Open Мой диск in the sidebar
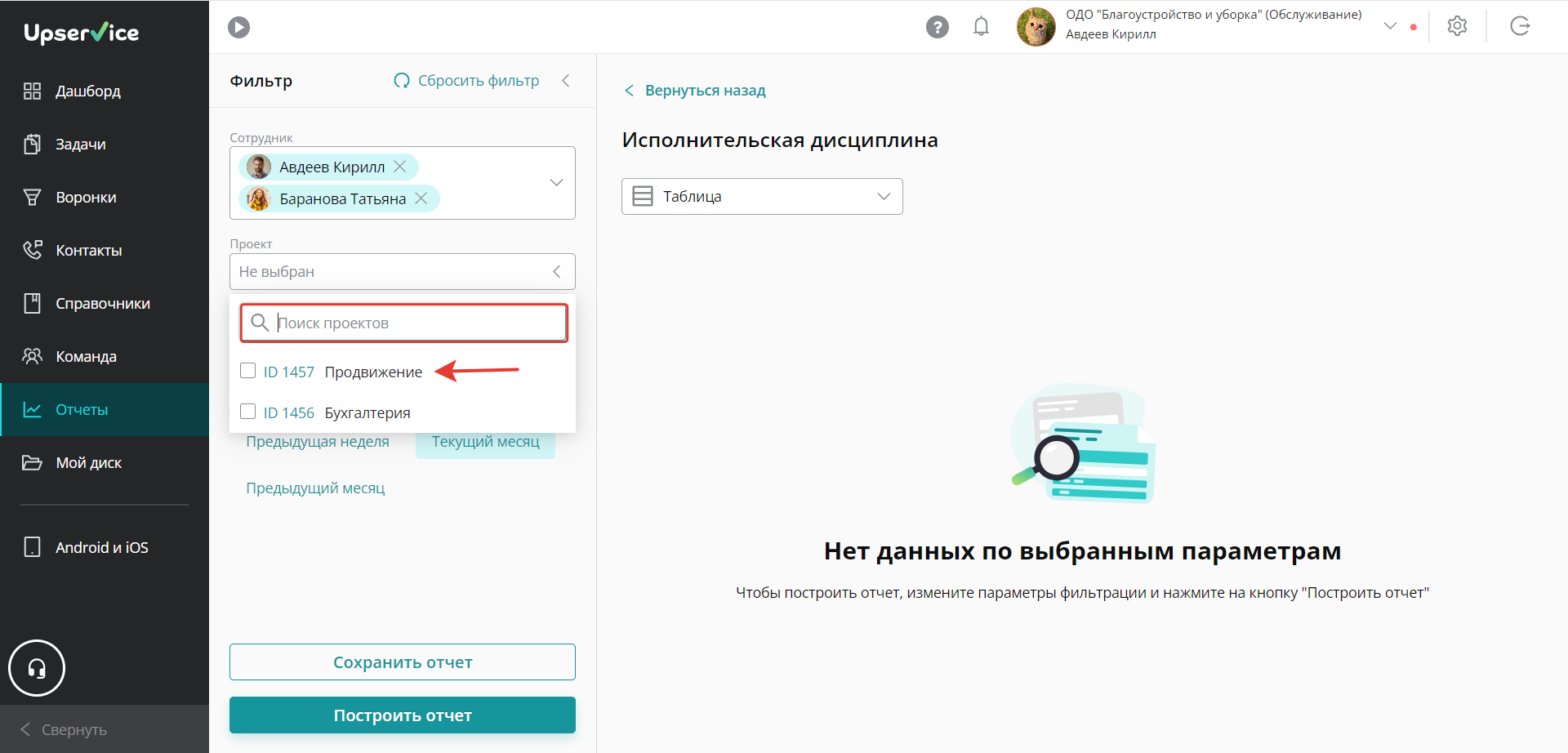Viewport: 1568px width, 753px height. click(x=105, y=462)
